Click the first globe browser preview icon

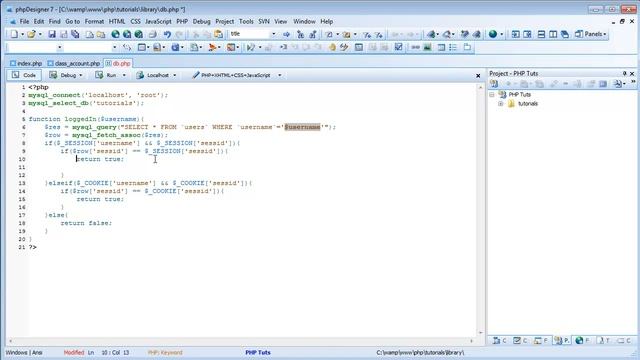116,34
